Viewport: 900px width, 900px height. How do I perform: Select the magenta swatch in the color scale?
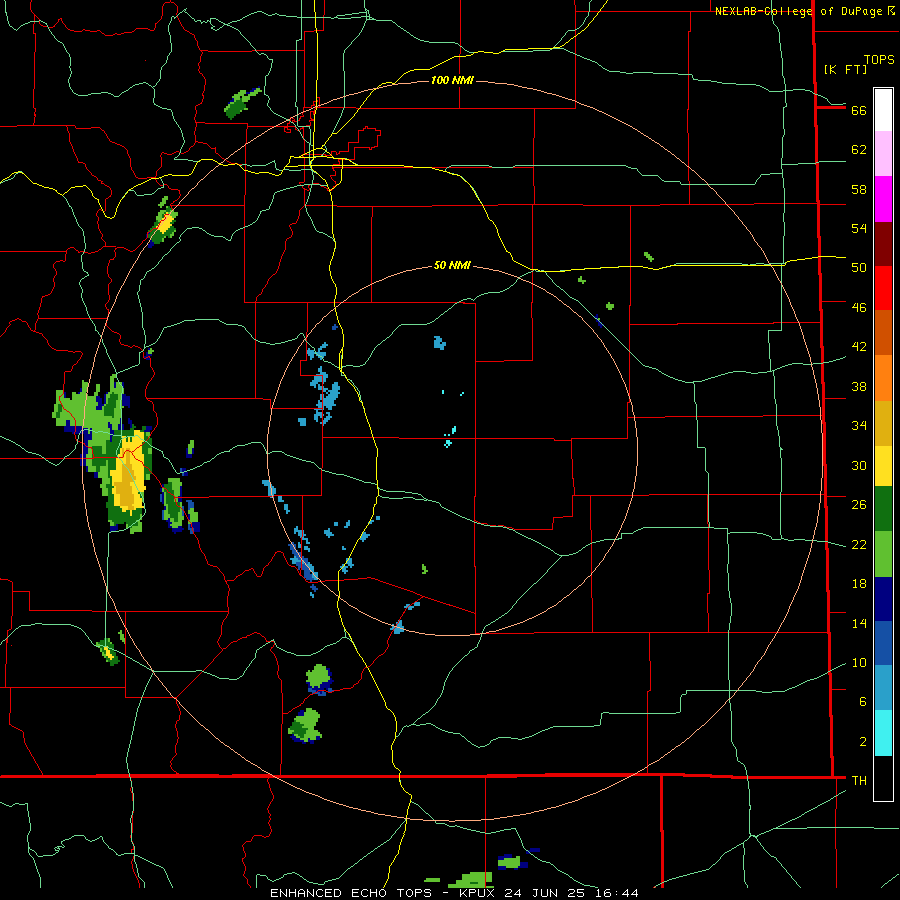click(883, 199)
